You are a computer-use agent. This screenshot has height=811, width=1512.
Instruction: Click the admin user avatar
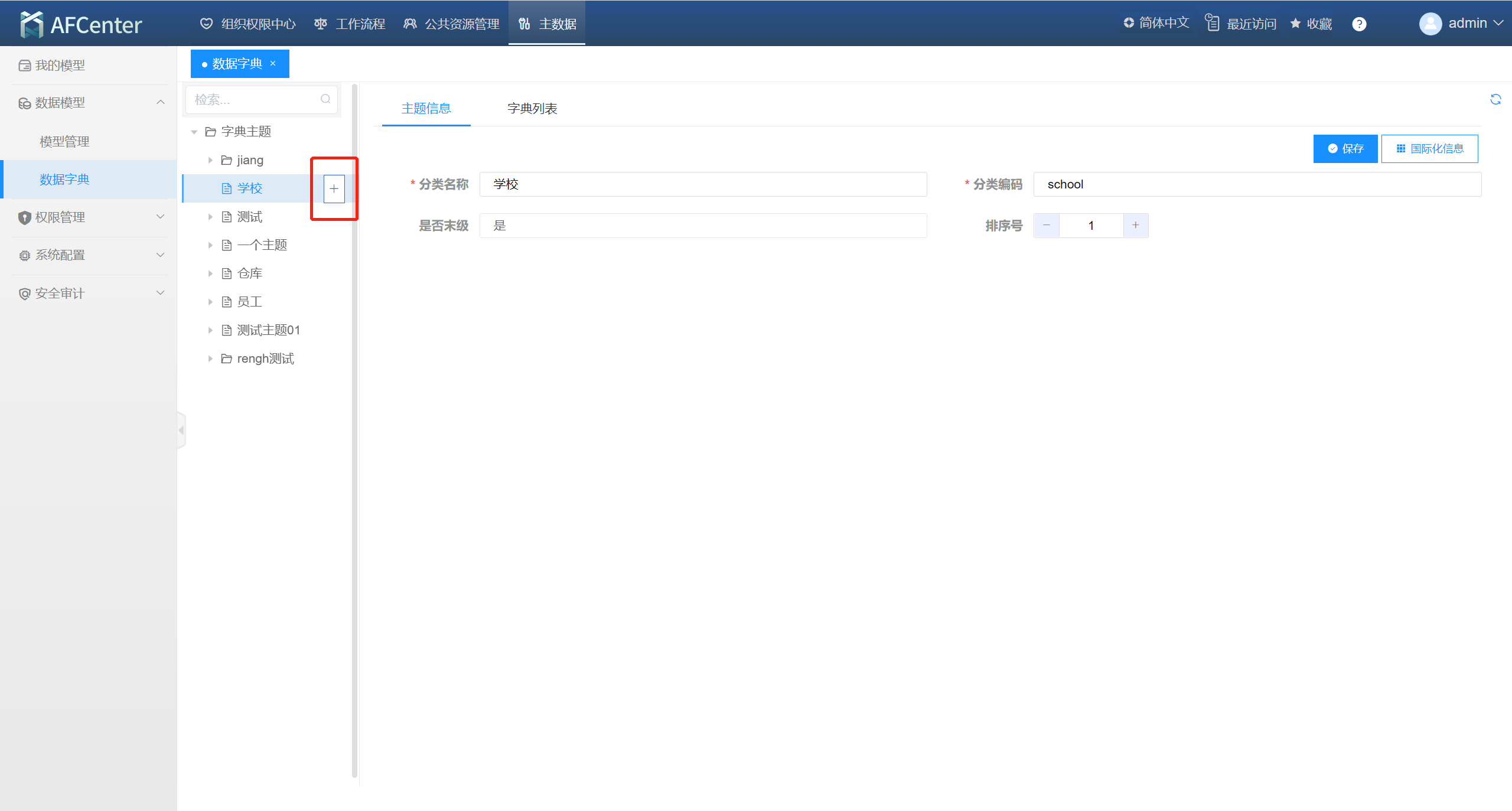click(x=1430, y=24)
